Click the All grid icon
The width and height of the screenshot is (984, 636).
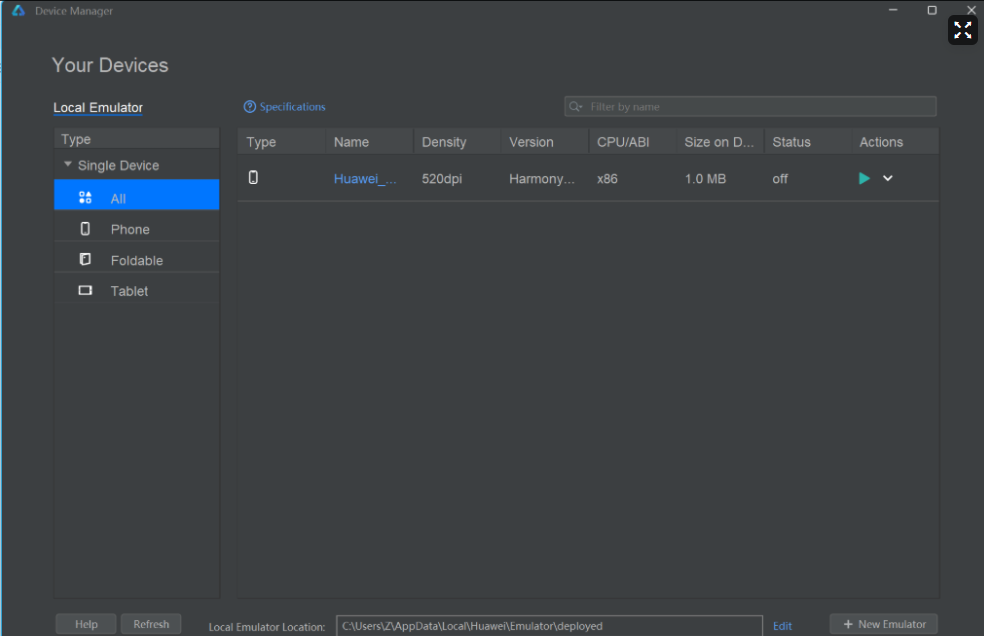[85, 198]
